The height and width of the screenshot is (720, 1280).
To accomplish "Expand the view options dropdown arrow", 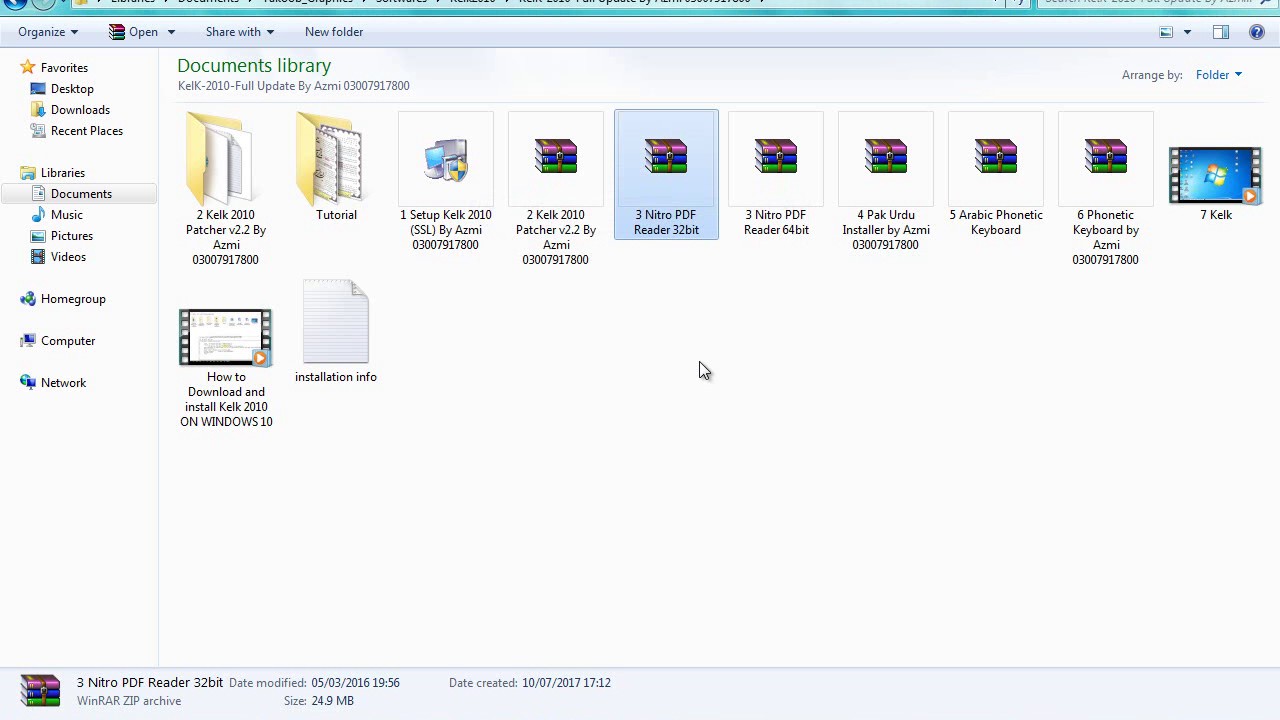I will point(1187,32).
